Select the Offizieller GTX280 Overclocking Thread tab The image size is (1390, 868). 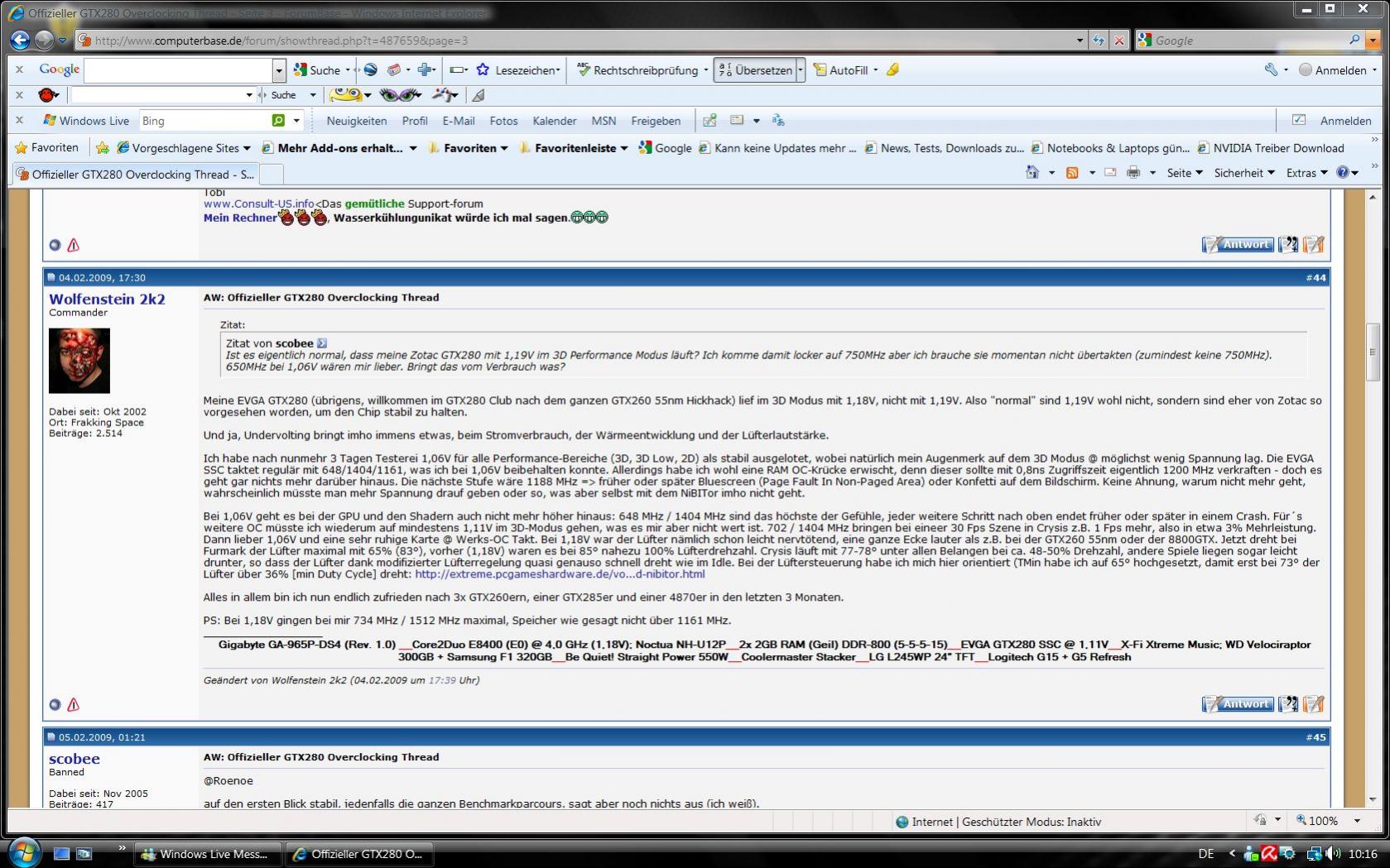(135, 174)
